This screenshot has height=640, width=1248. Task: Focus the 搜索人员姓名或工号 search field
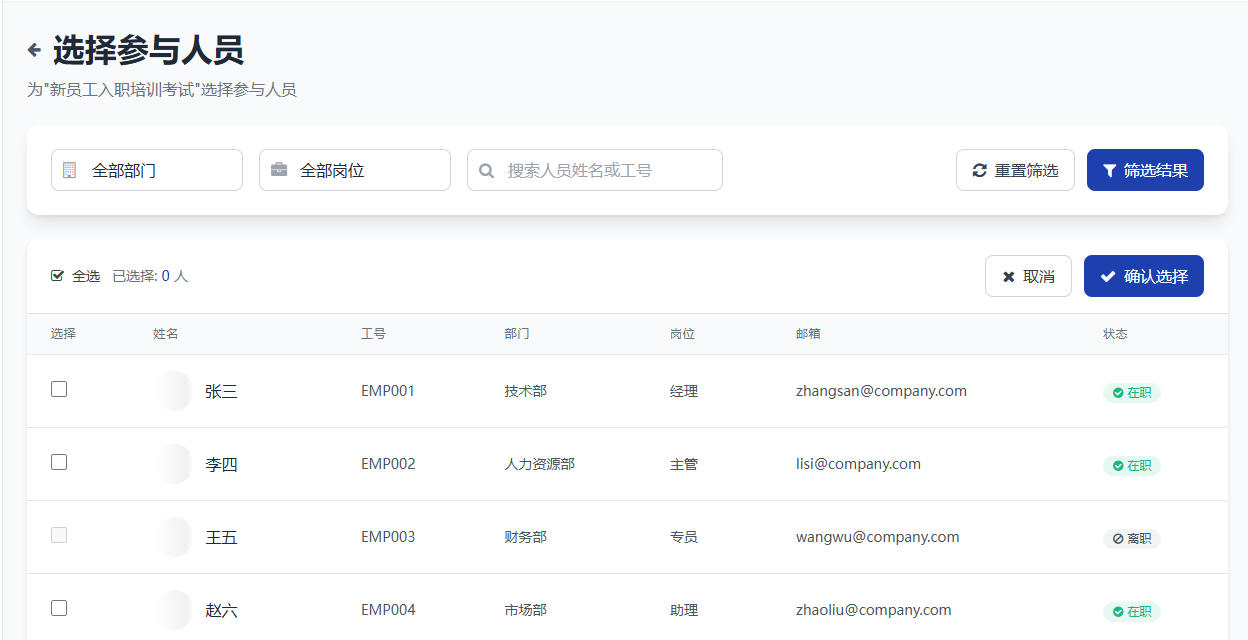pyautogui.click(x=605, y=170)
